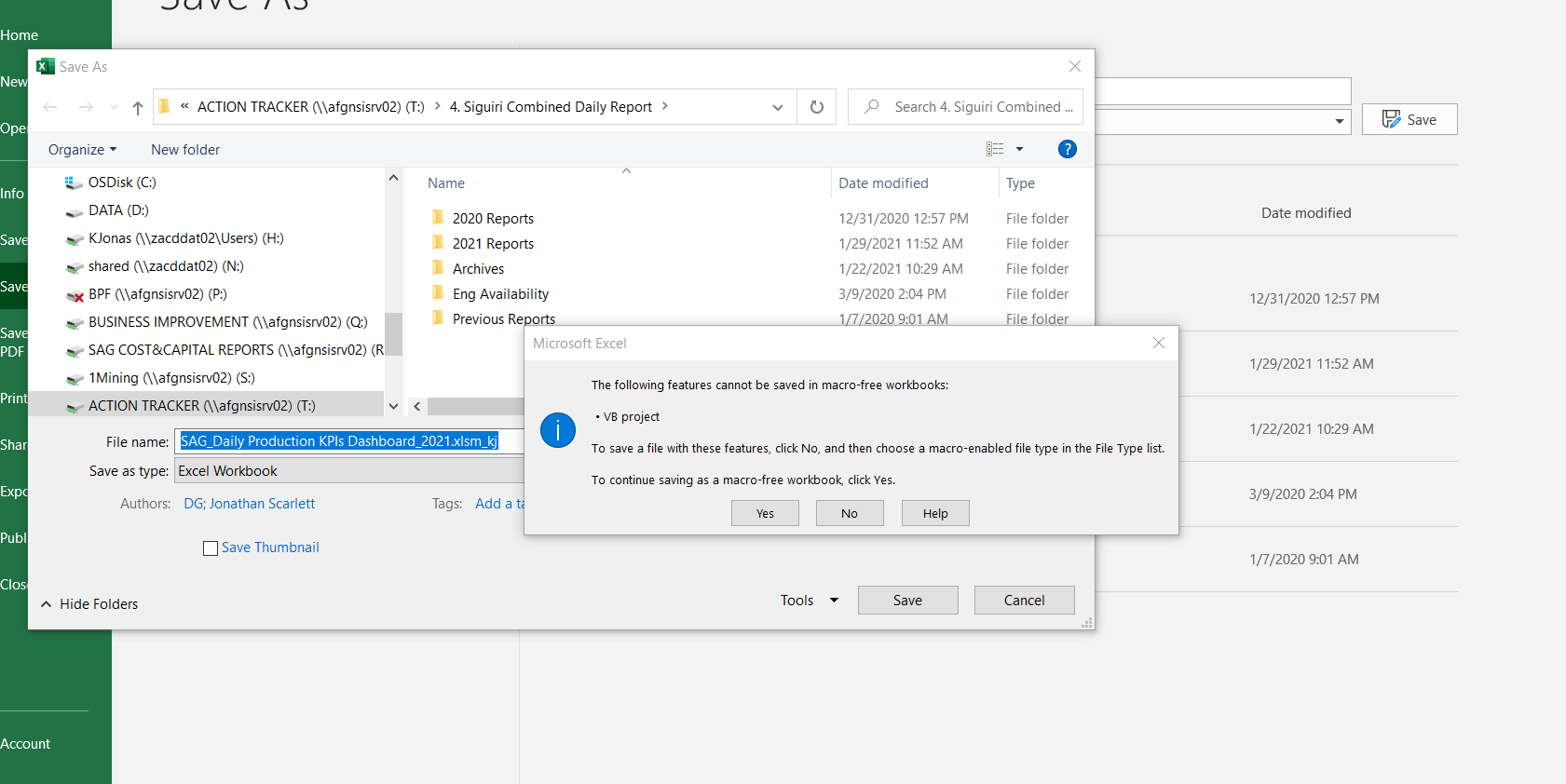Open the Print item in backstage sidebar

(14, 399)
